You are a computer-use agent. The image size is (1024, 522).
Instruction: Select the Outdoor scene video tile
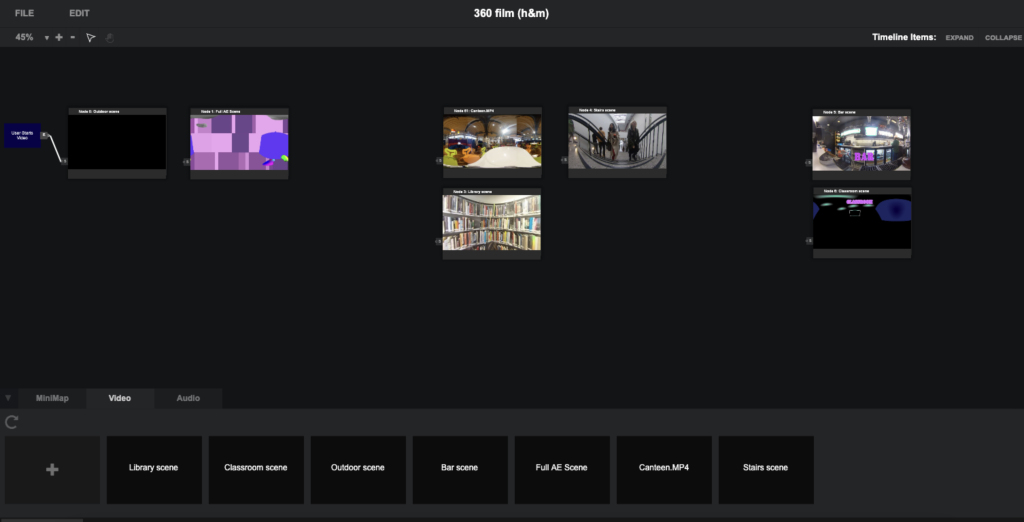[358, 470]
